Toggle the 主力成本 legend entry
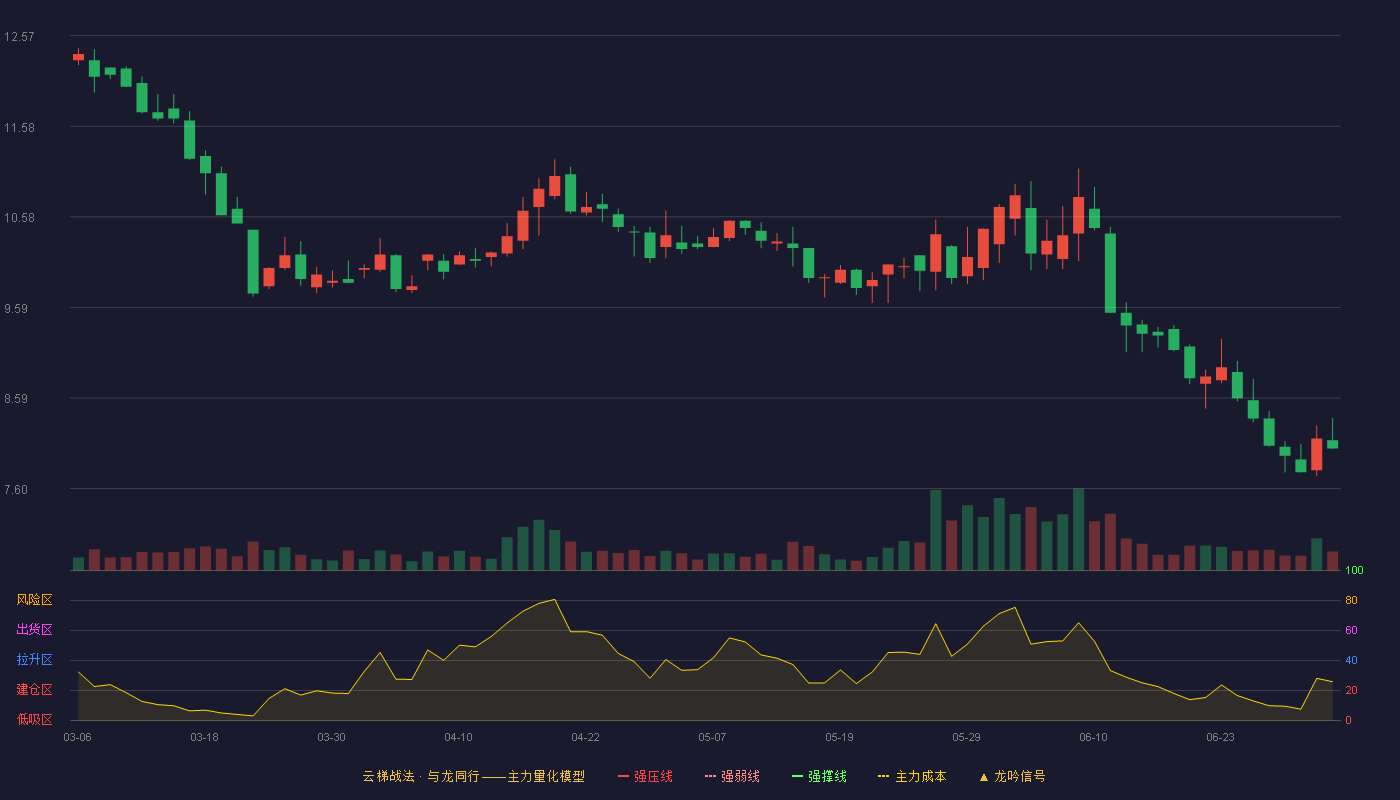Viewport: 1400px width, 800px height. (x=912, y=776)
